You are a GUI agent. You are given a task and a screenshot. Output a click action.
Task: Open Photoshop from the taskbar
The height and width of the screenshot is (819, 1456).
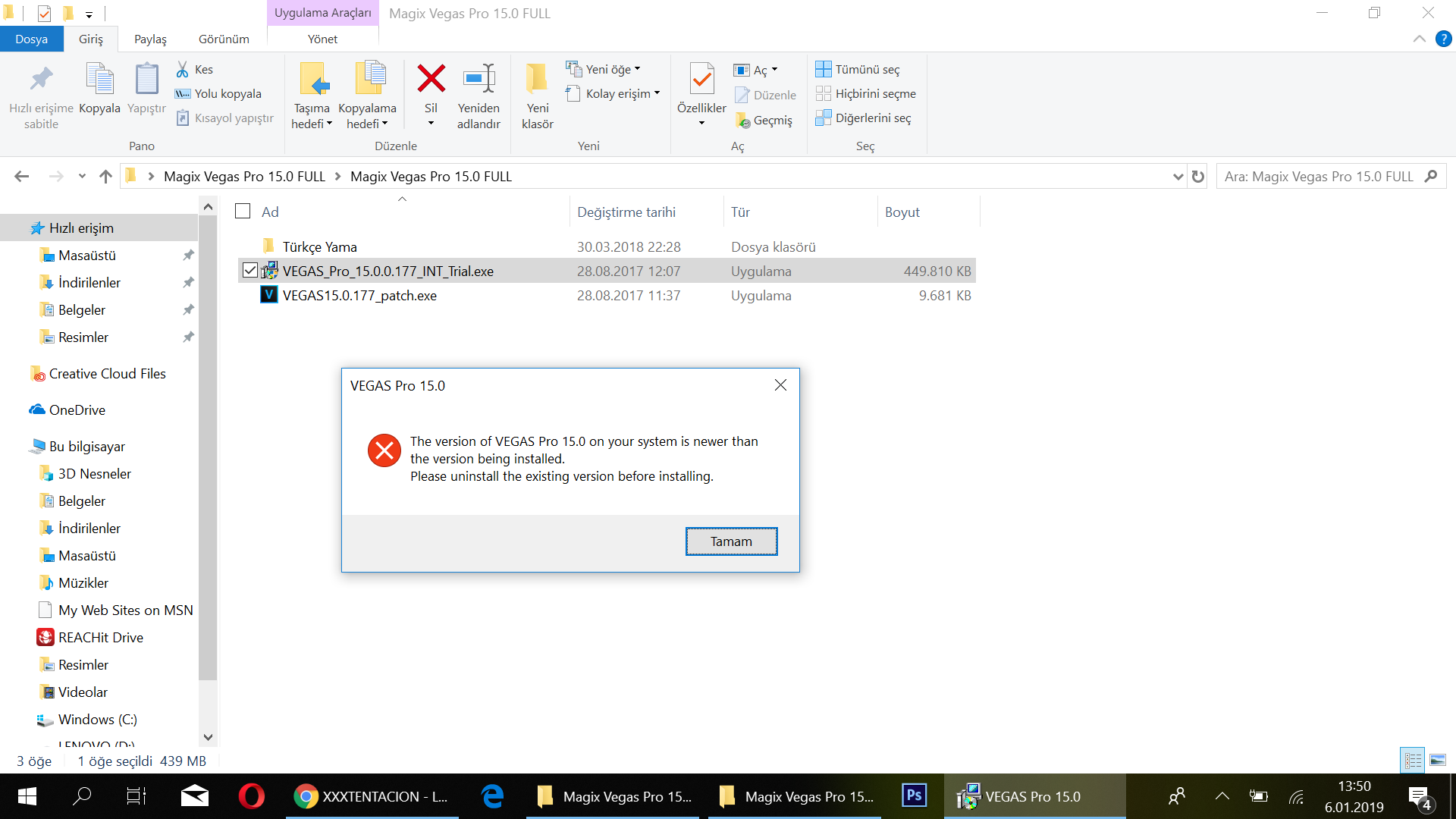[914, 796]
